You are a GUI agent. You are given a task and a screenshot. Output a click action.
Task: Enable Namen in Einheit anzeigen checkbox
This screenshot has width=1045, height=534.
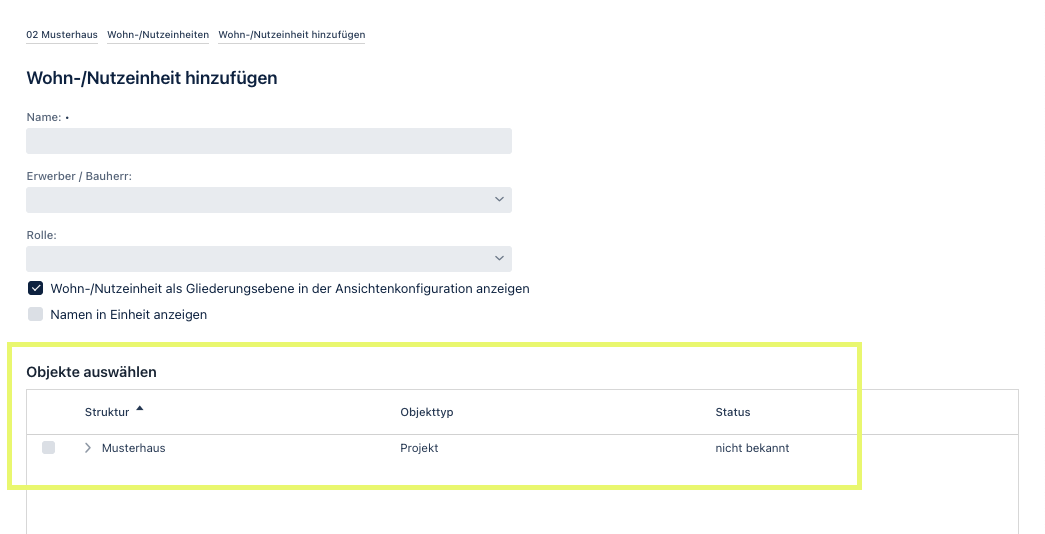pos(35,314)
